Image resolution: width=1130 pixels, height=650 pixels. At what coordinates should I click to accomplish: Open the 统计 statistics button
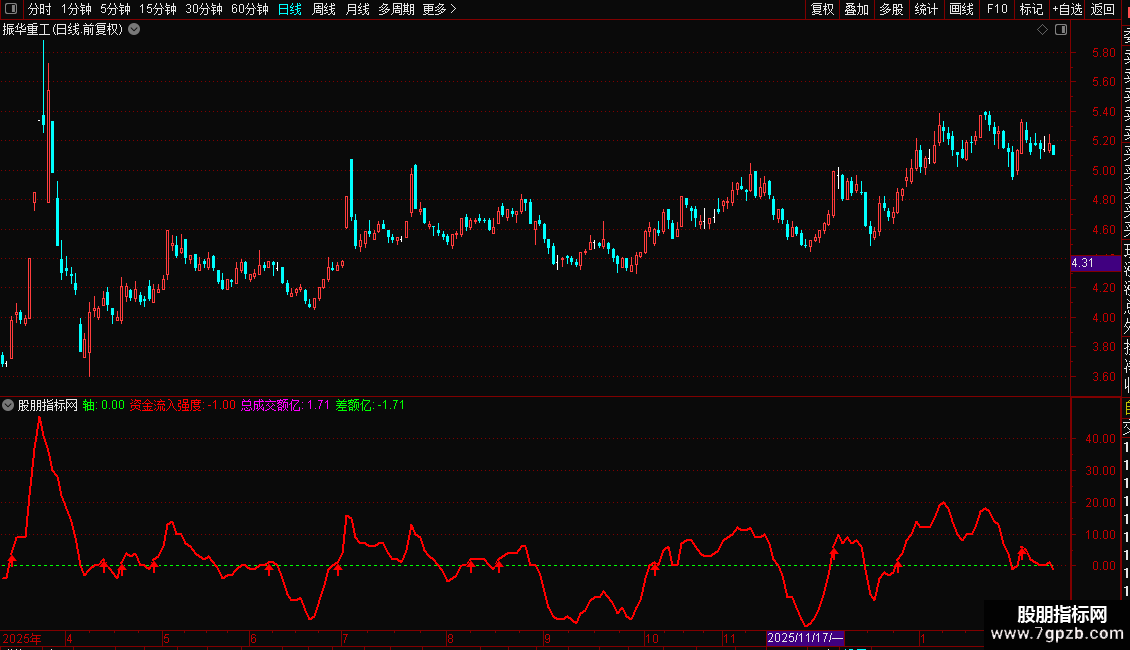926,9
